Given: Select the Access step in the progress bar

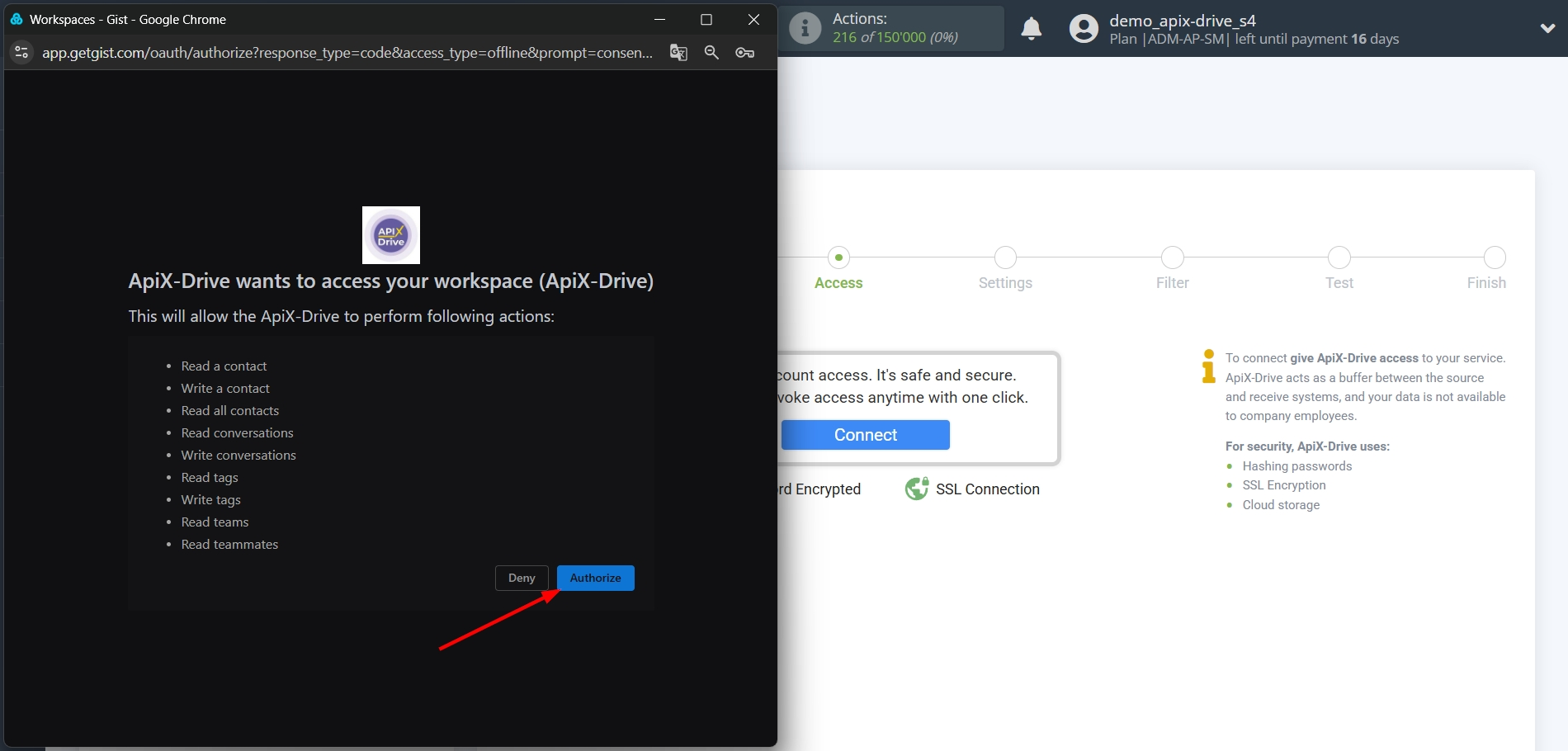Looking at the screenshot, I should pyautogui.click(x=838, y=257).
